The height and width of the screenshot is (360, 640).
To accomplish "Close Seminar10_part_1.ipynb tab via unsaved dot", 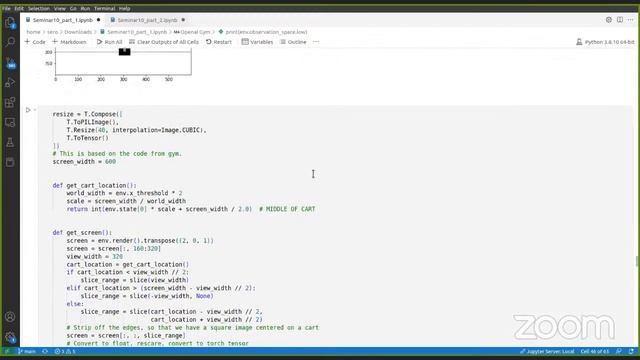I will (98, 20).
